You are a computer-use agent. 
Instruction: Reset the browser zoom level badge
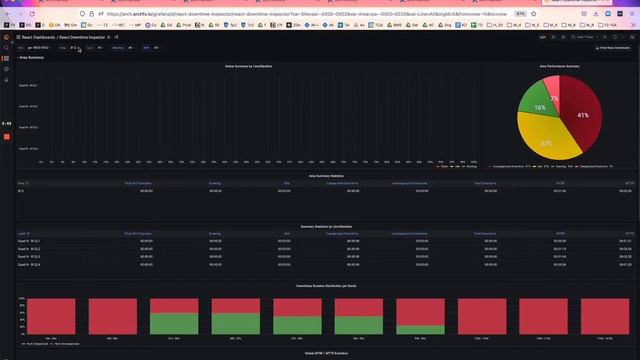520,14
